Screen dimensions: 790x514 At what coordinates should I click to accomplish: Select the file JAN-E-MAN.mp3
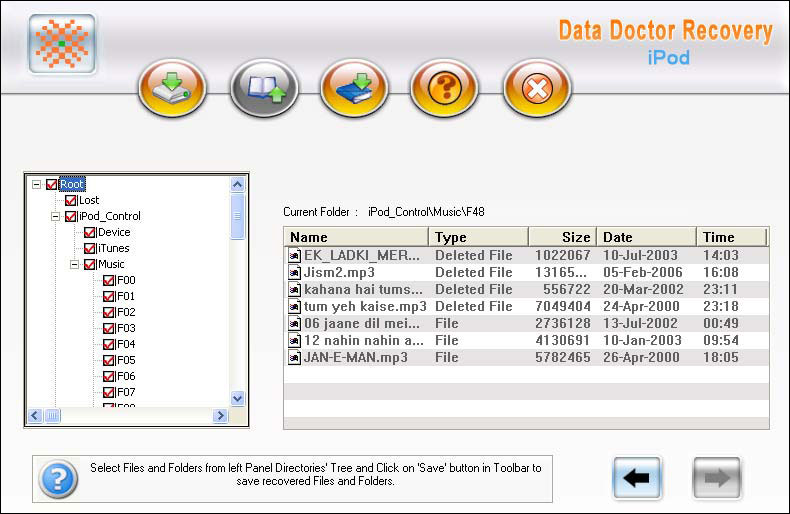[x=356, y=358]
